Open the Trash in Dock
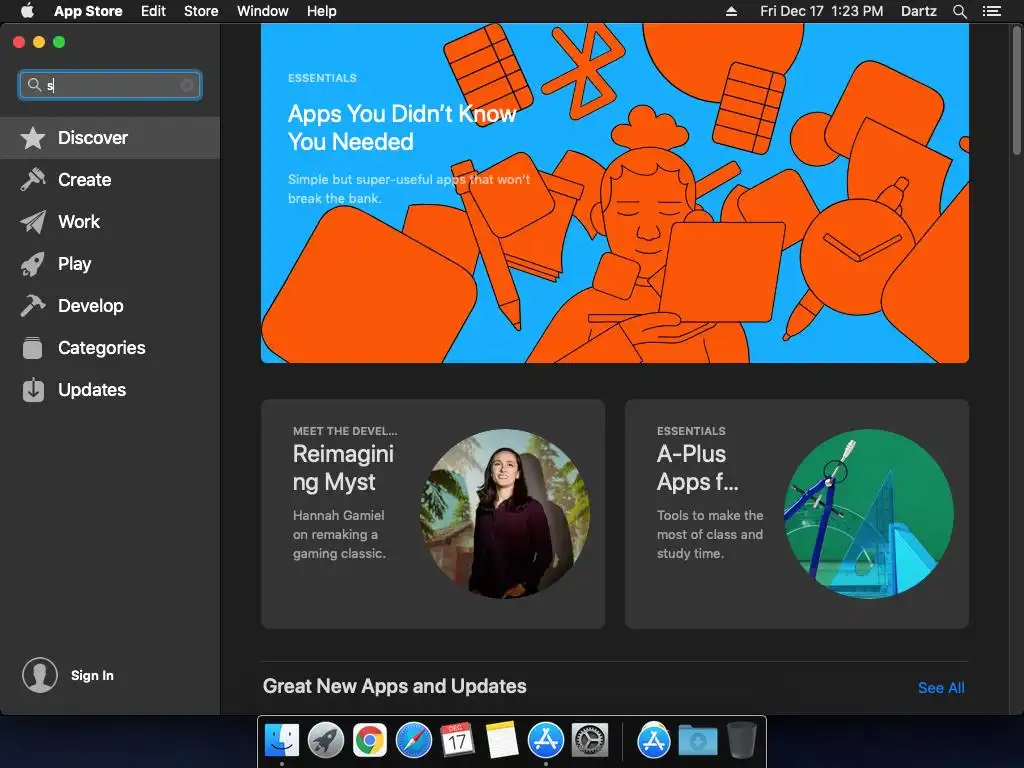This screenshot has width=1024, height=768. [x=742, y=741]
